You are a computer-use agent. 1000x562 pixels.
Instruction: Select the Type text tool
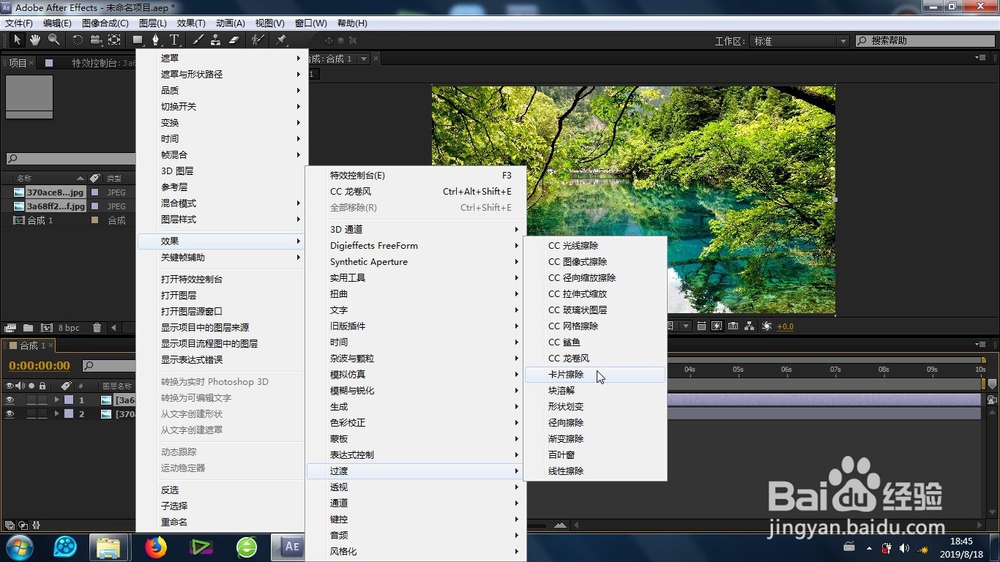pos(173,40)
